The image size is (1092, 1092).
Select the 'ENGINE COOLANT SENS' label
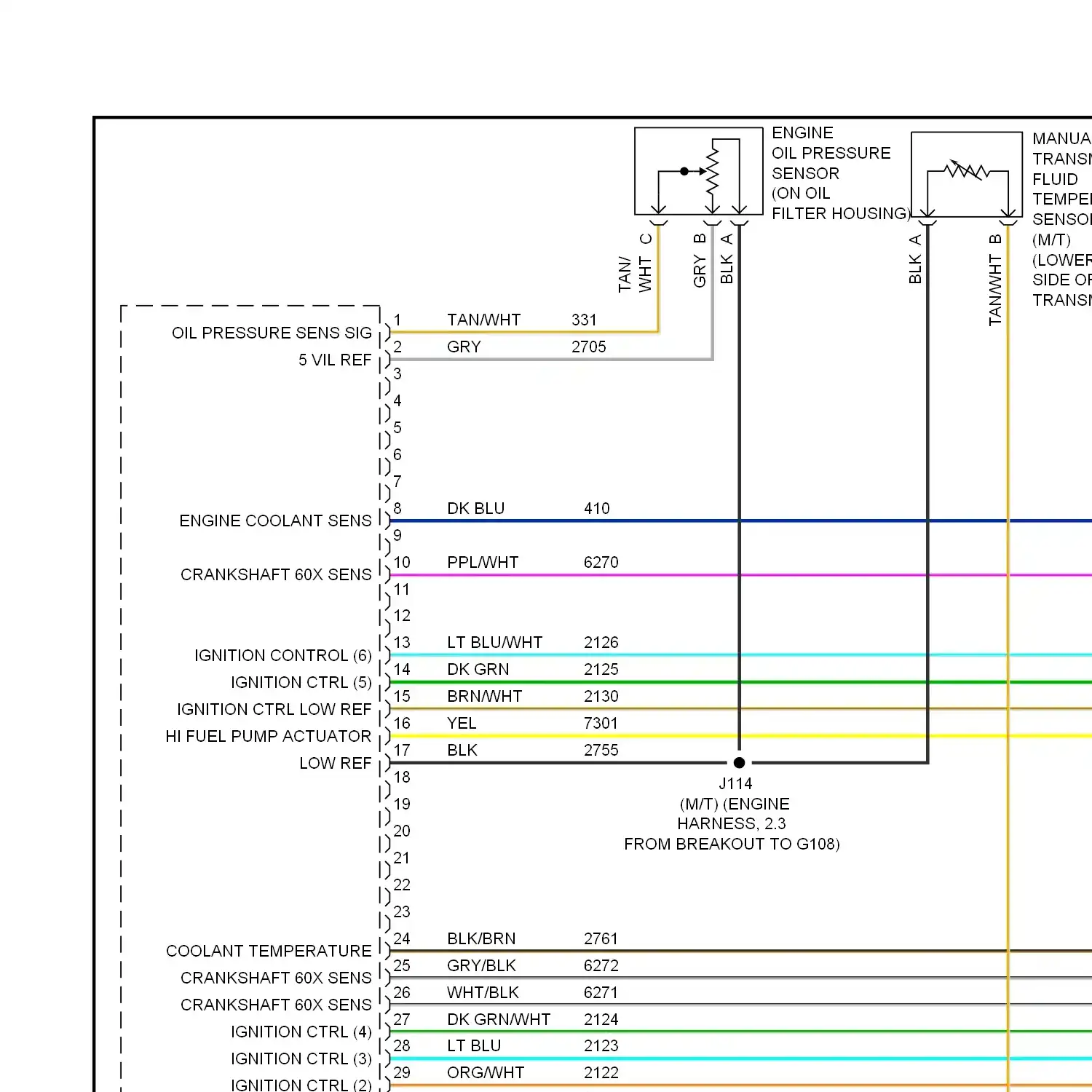(275, 521)
